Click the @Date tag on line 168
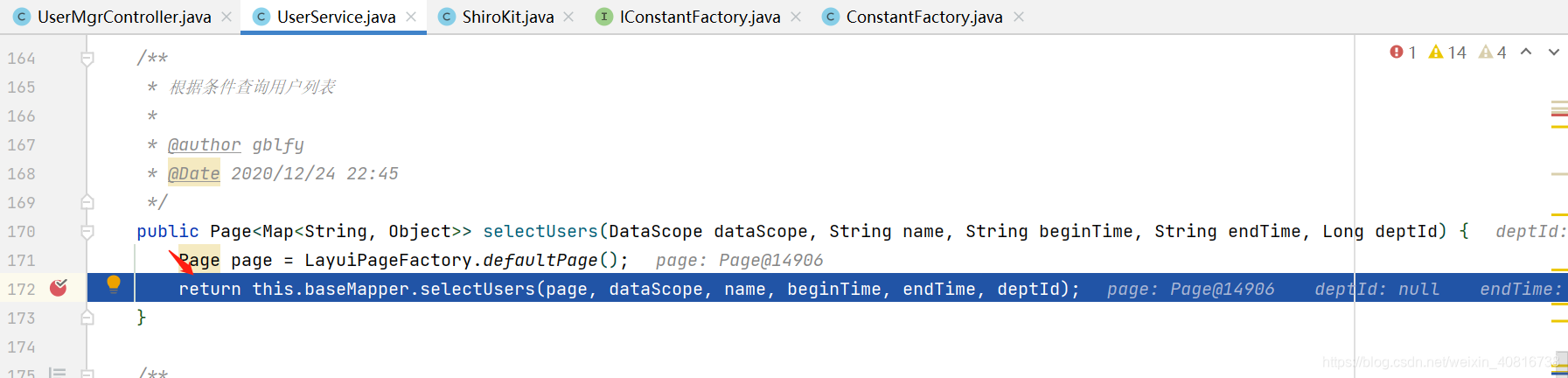Screen dimensions: 1568x378 [194, 173]
